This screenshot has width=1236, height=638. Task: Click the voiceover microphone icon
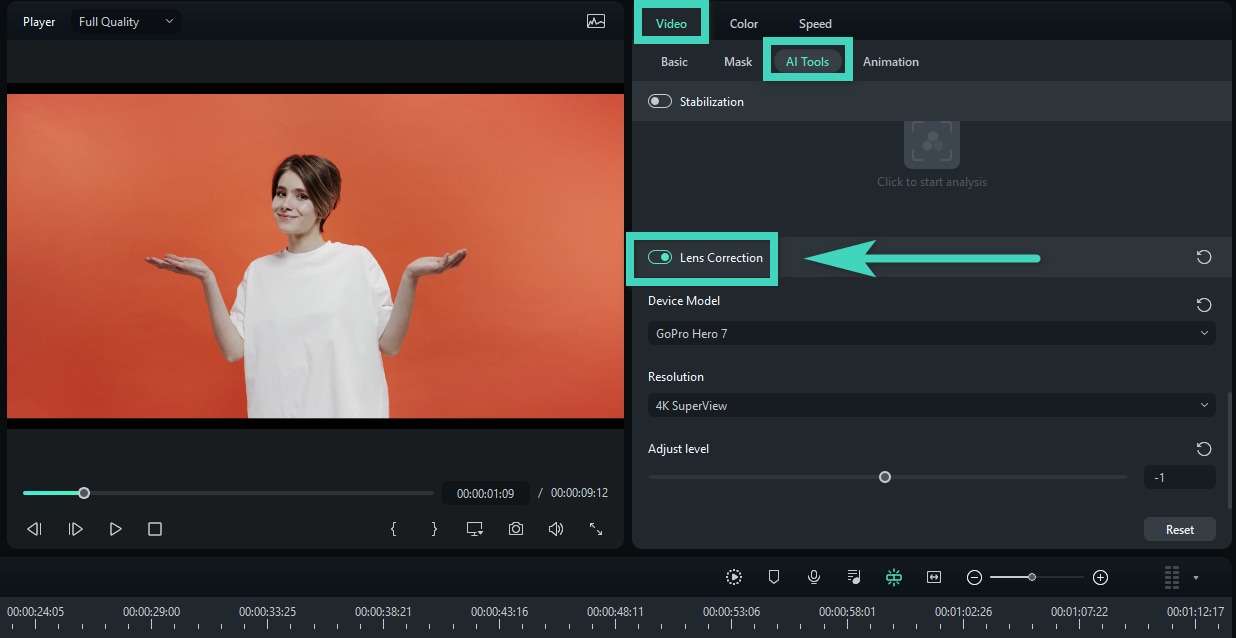(814, 577)
